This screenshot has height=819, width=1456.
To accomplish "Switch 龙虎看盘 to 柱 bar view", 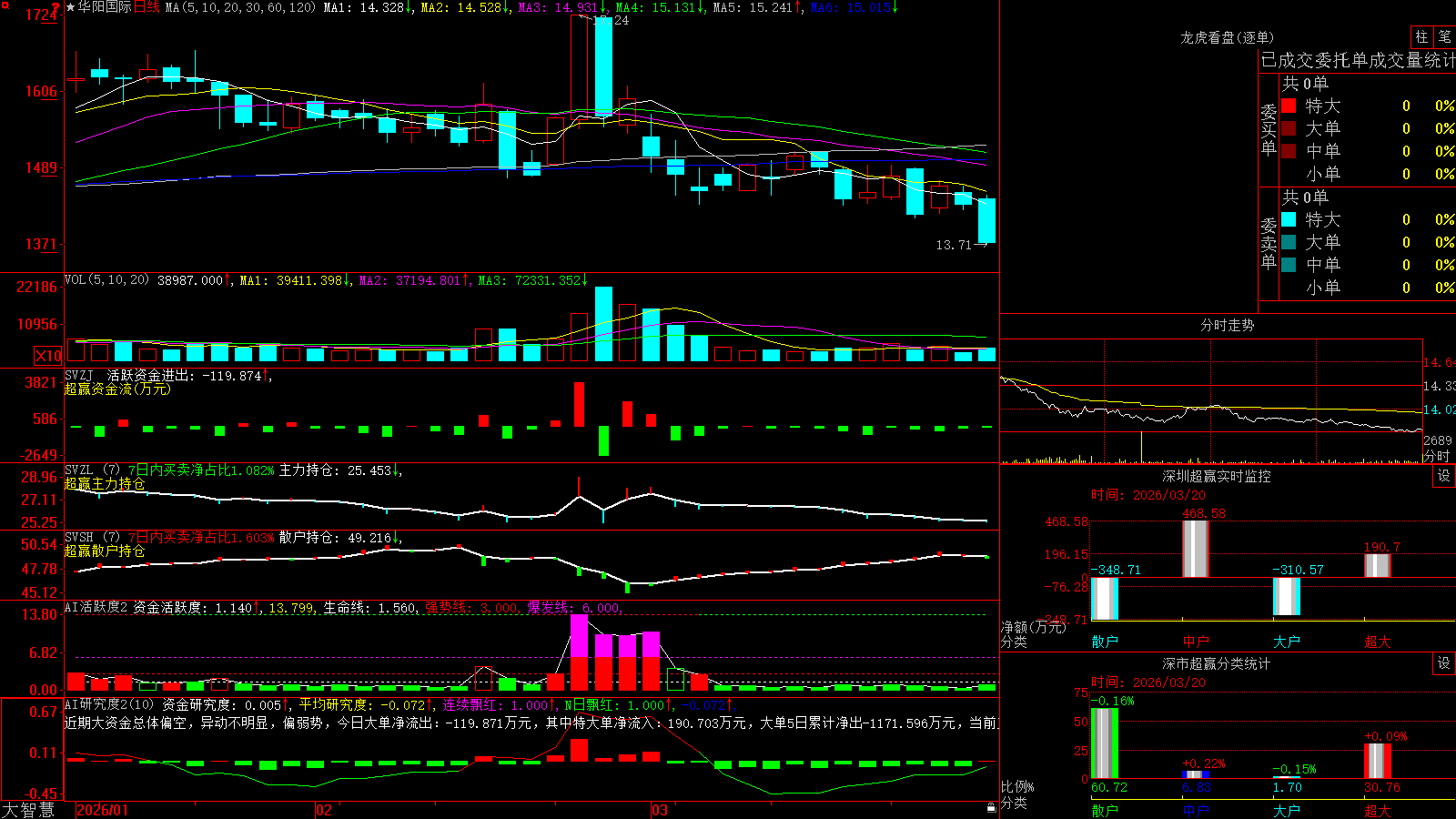I will tap(1421, 37).
